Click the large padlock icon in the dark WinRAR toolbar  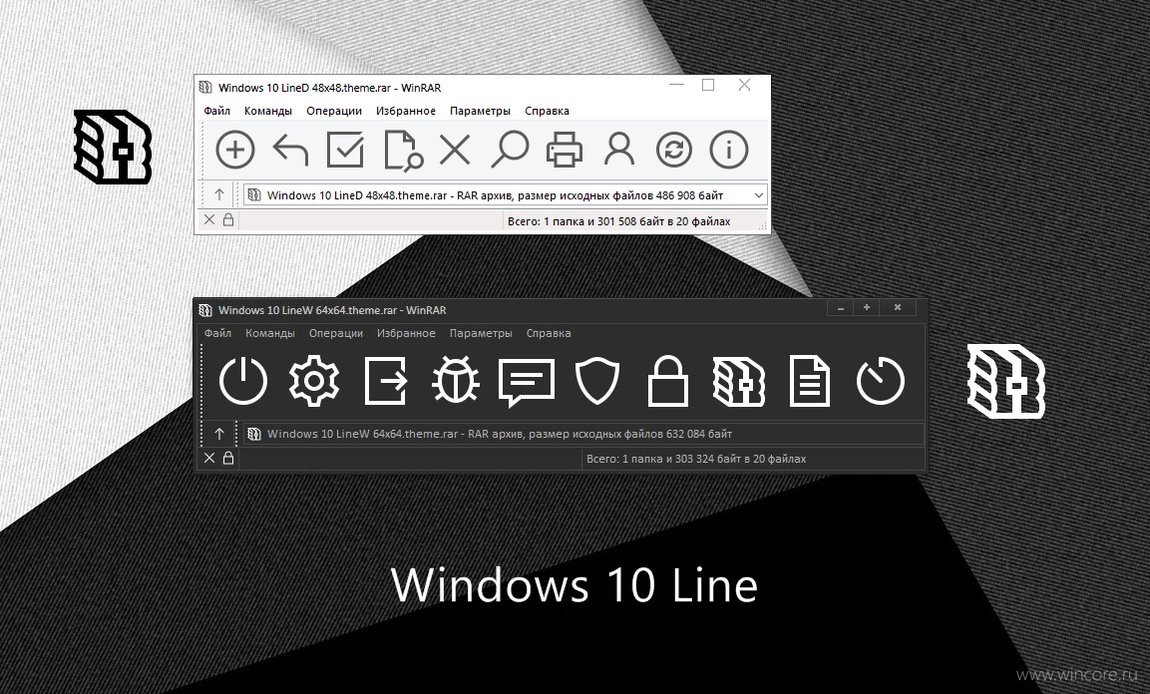coord(668,381)
